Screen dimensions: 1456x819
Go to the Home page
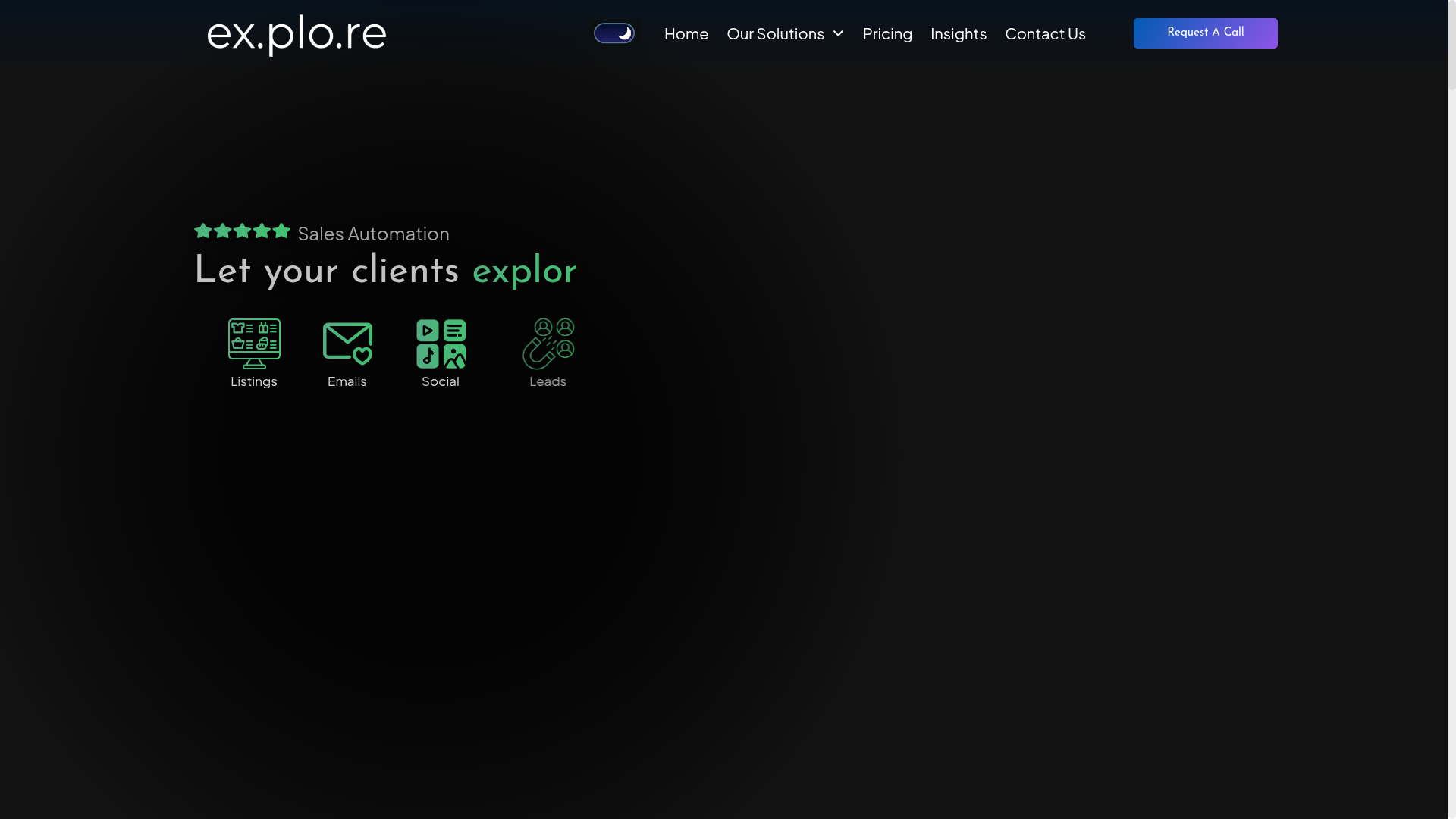pyautogui.click(x=686, y=33)
